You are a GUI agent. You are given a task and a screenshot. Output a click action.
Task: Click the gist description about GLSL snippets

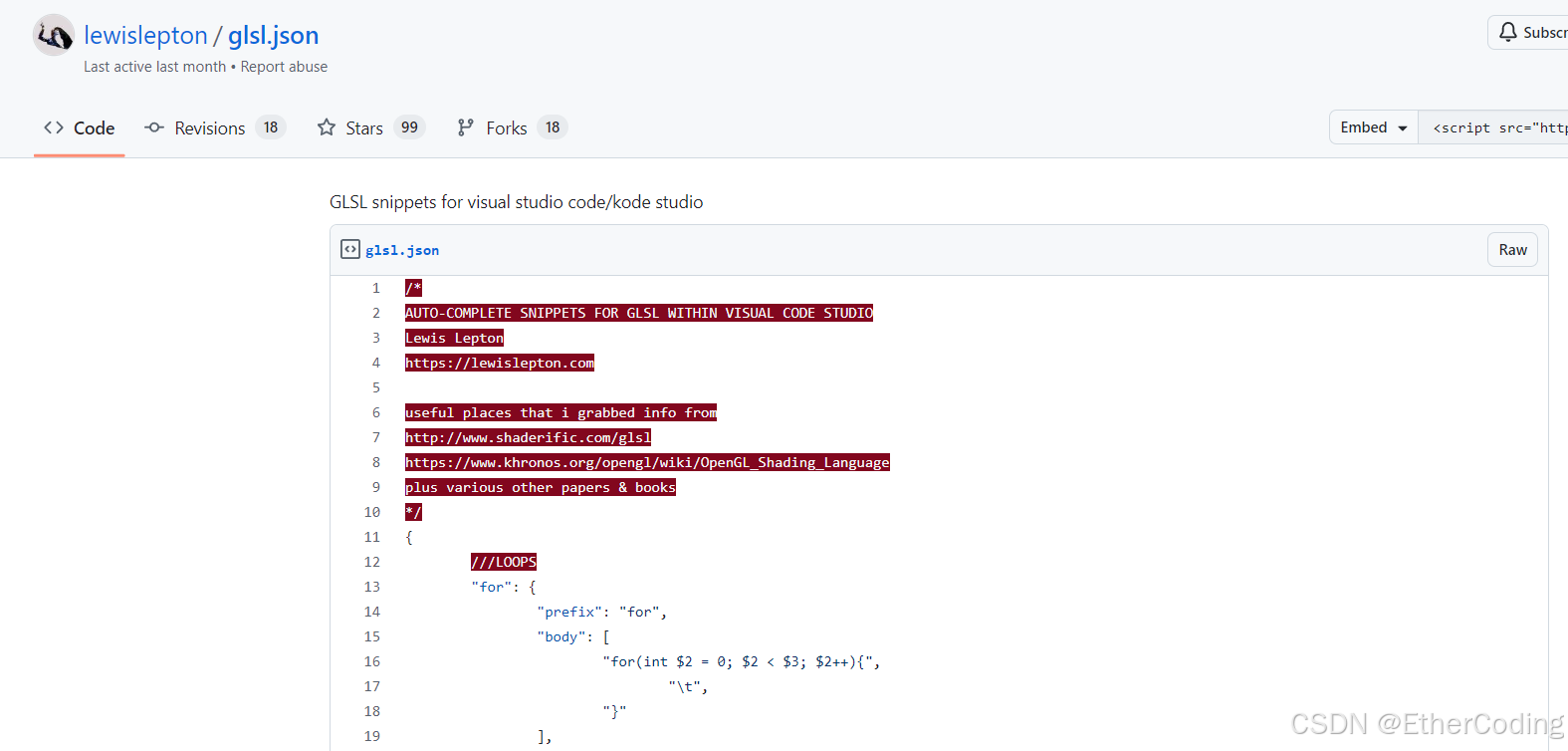click(516, 202)
